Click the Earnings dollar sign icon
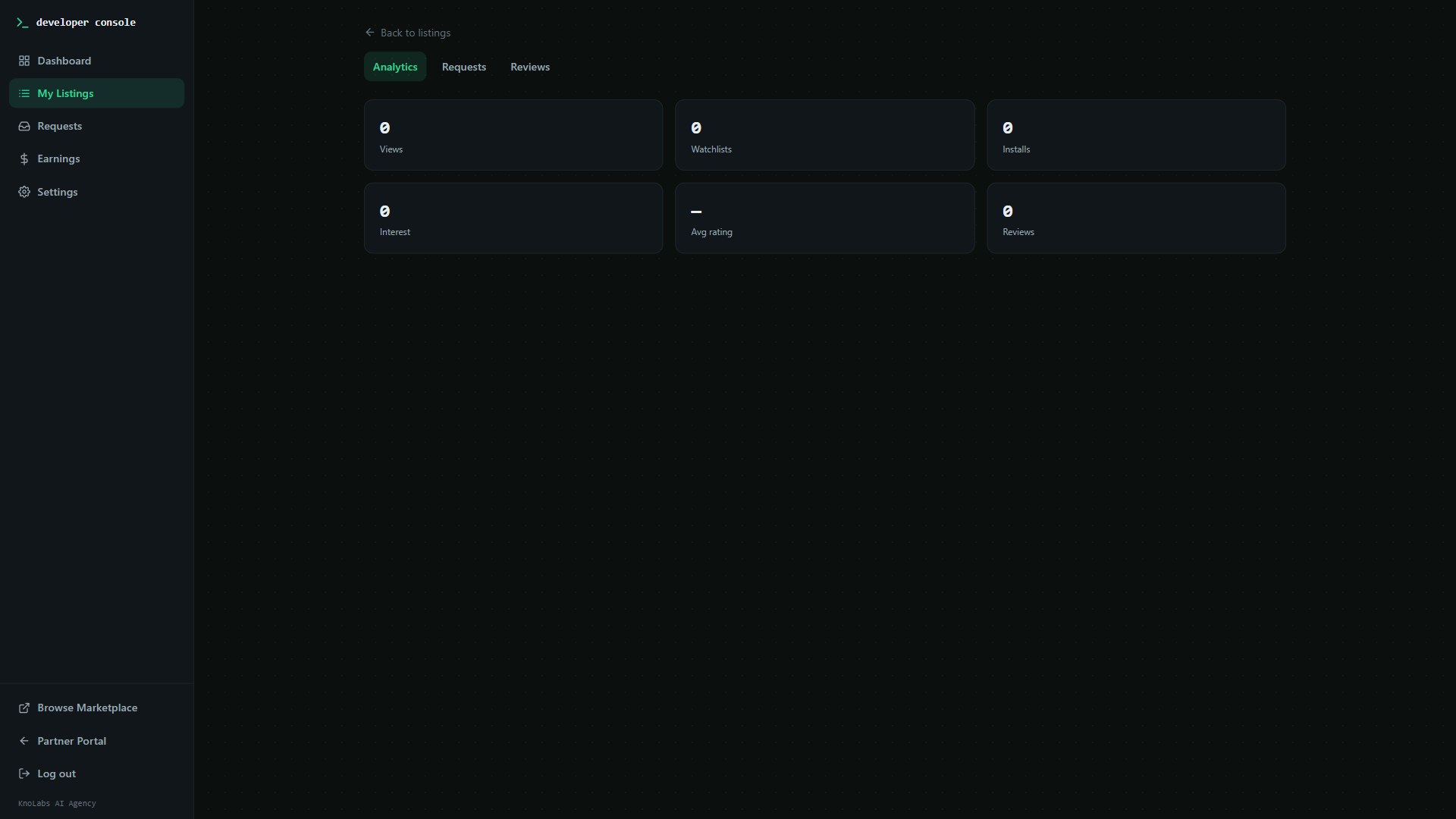Viewport: 1456px width, 819px height. click(x=24, y=158)
